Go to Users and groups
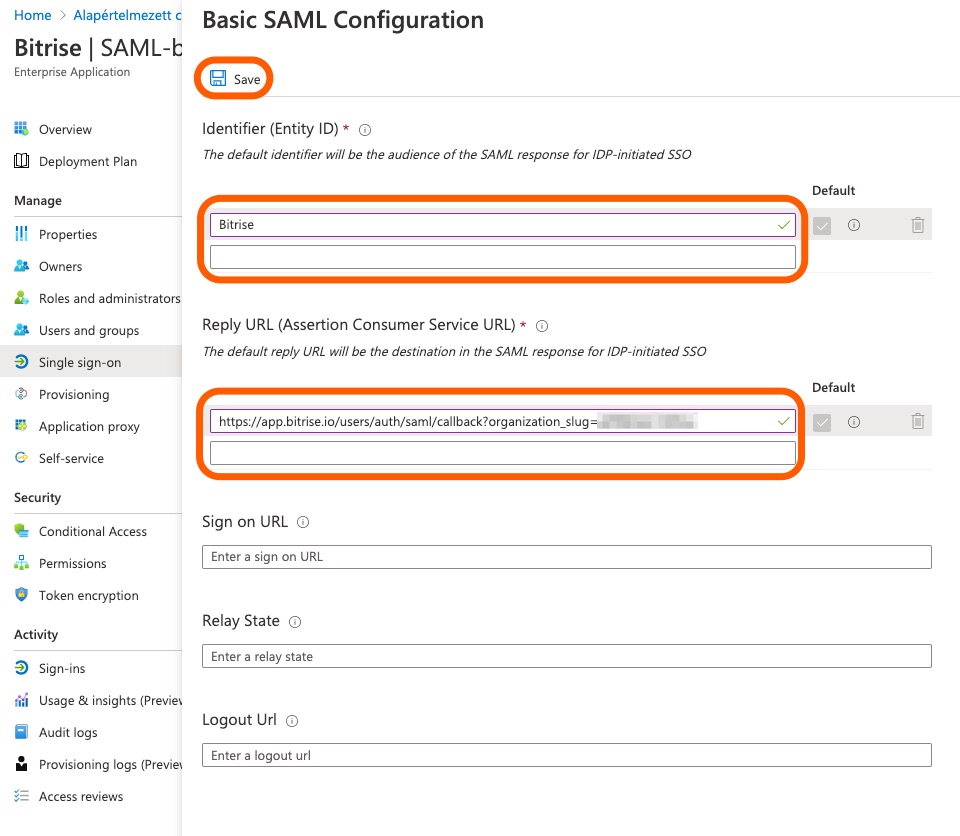Viewport: 960px width, 836px height. pos(88,330)
